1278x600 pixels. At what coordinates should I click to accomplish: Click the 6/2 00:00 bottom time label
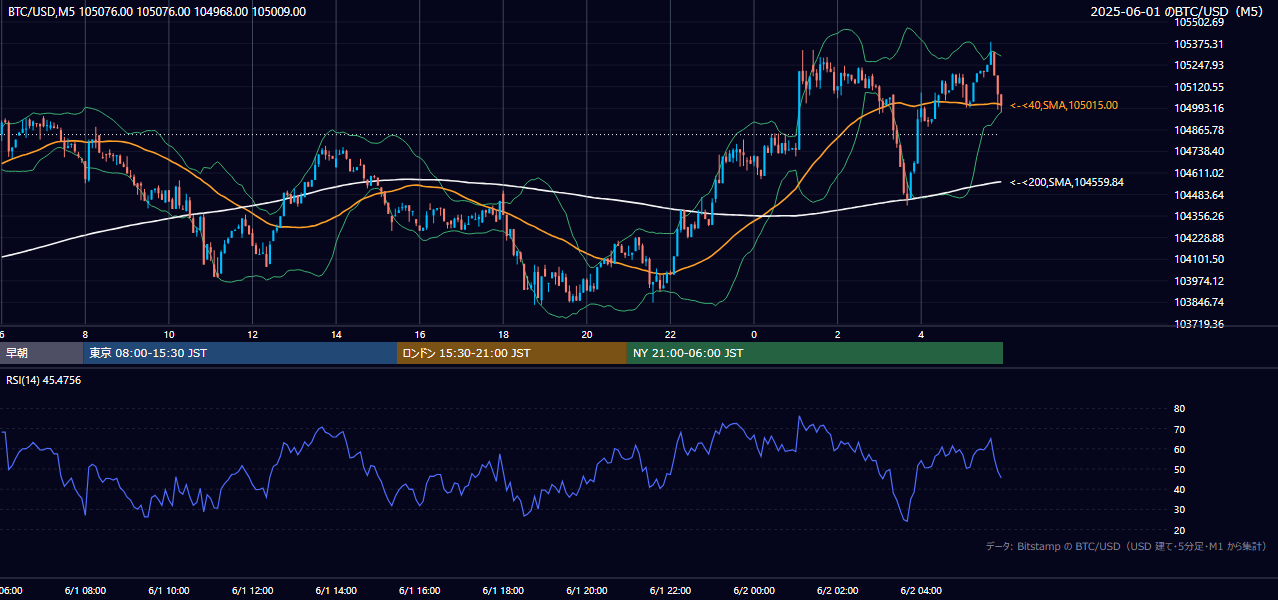coord(753,591)
